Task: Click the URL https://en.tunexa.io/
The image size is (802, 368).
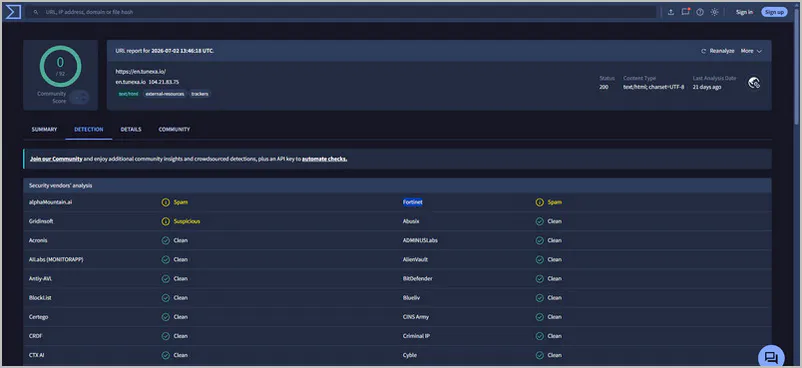Action: (141, 72)
